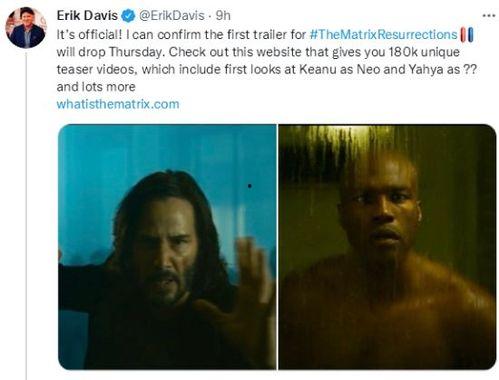Click the Erik Davis display name
The height and width of the screenshot is (380, 499).
[x=87, y=16]
